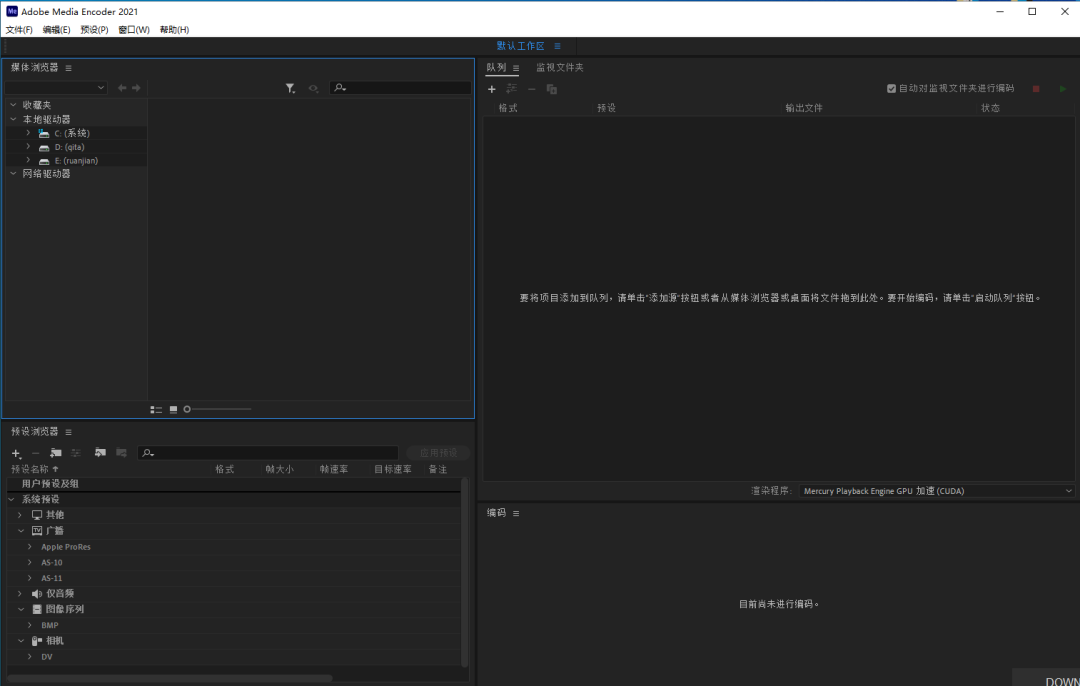Open the Media Browser location dropdown

[x=56, y=87]
